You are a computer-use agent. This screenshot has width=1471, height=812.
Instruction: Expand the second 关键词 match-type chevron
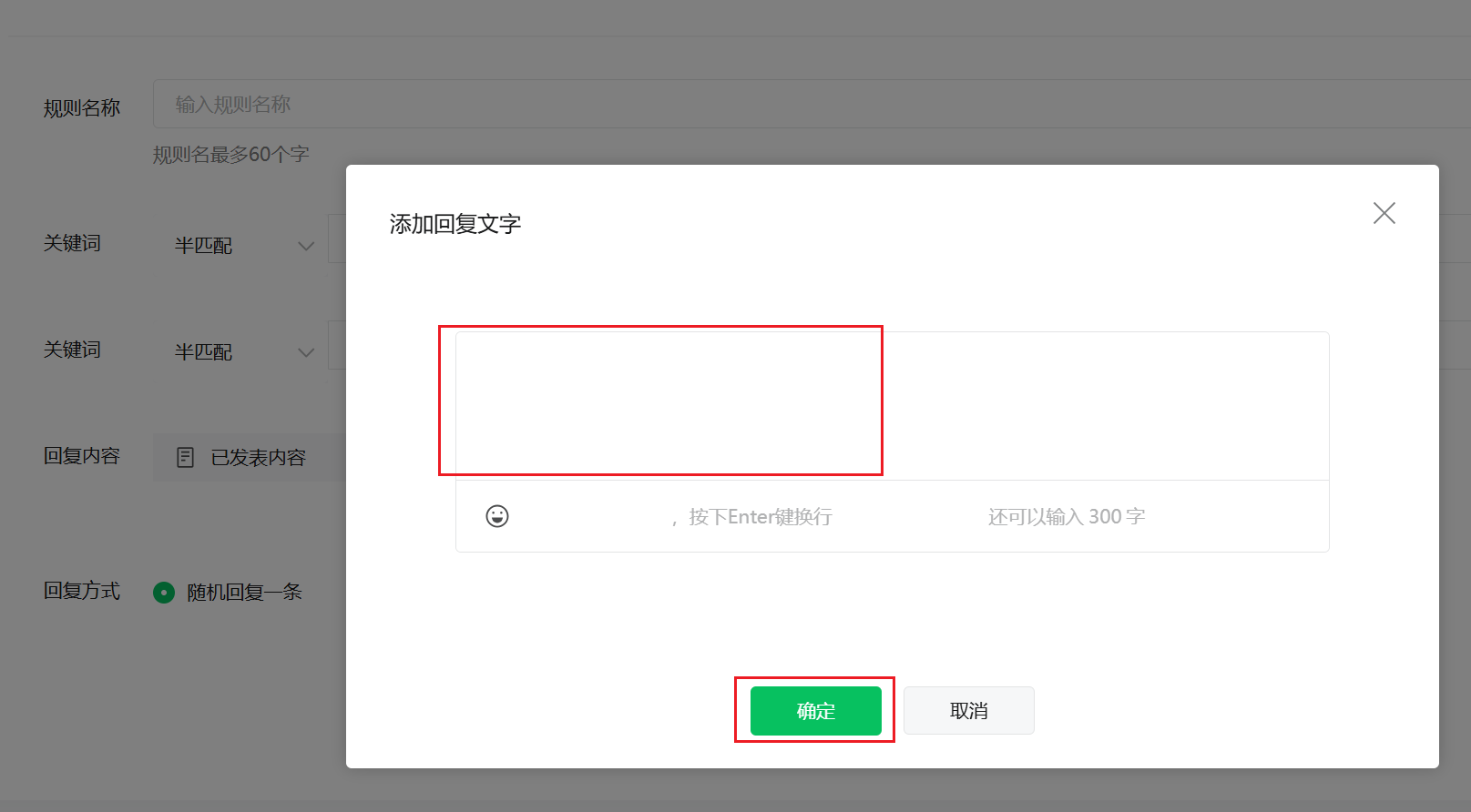[306, 352]
